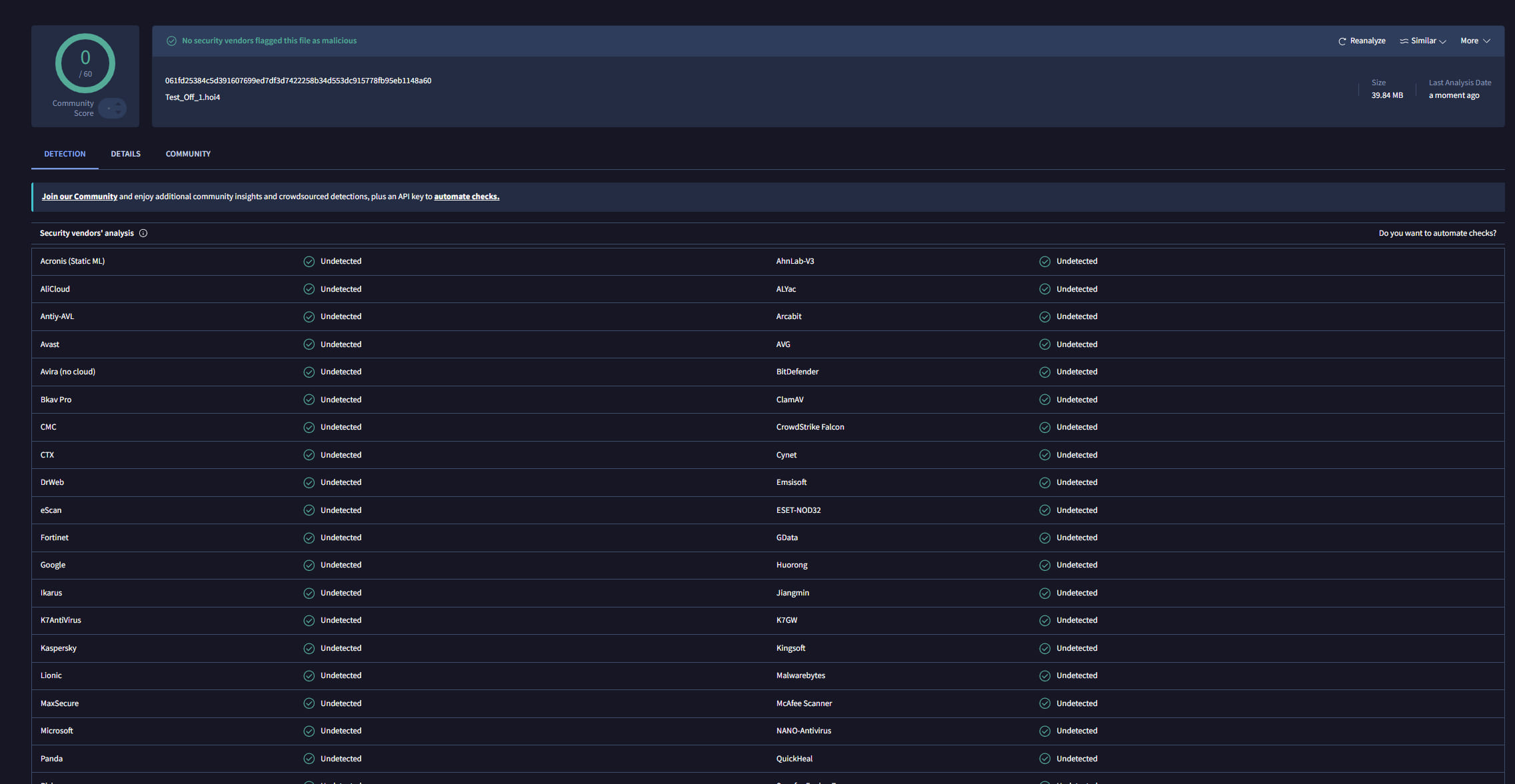Click the check icon in ESET-NOD32 row
The width and height of the screenshot is (1515, 784).
tap(1044, 510)
